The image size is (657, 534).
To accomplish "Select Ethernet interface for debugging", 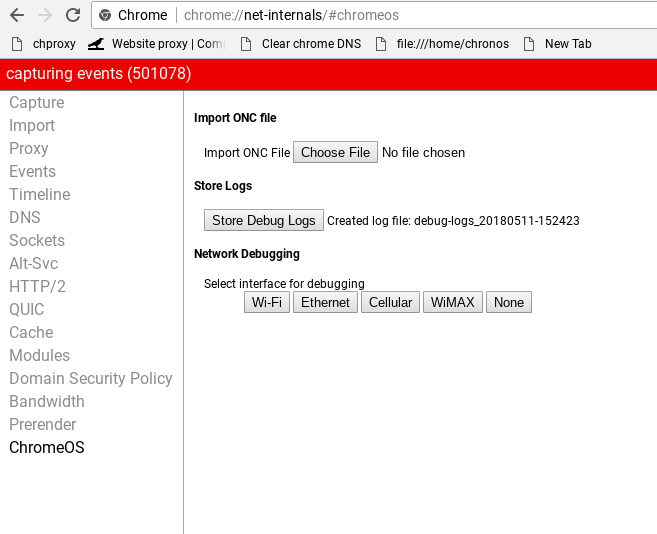I will pyautogui.click(x=325, y=302).
